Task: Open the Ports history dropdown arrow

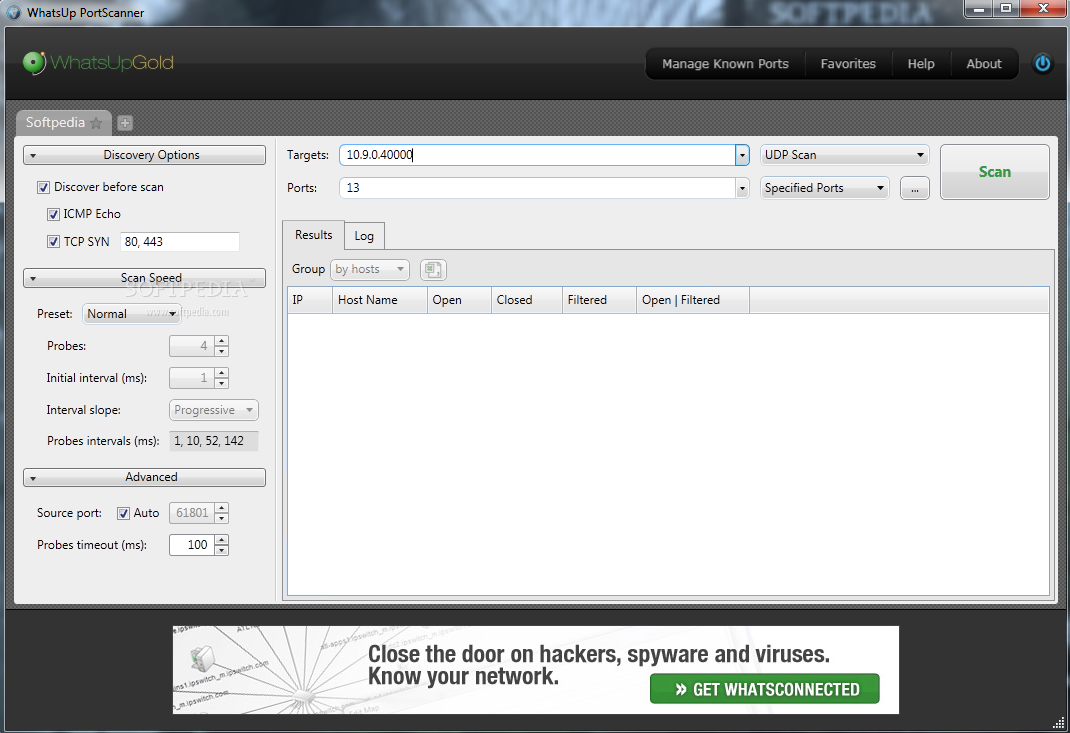Action: pyautogui.click(x=742, y=188)
